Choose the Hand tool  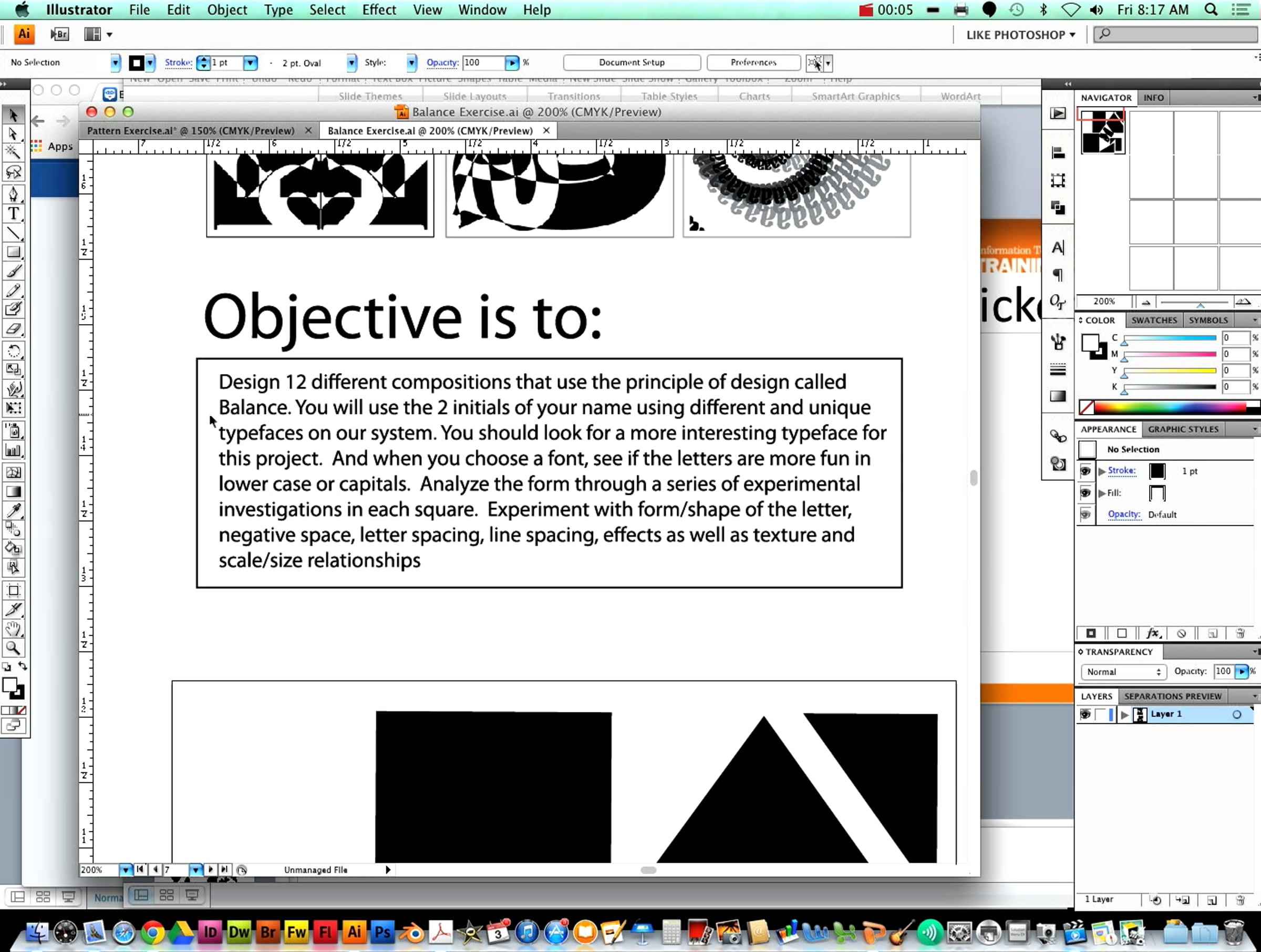(x=13, y=628)
